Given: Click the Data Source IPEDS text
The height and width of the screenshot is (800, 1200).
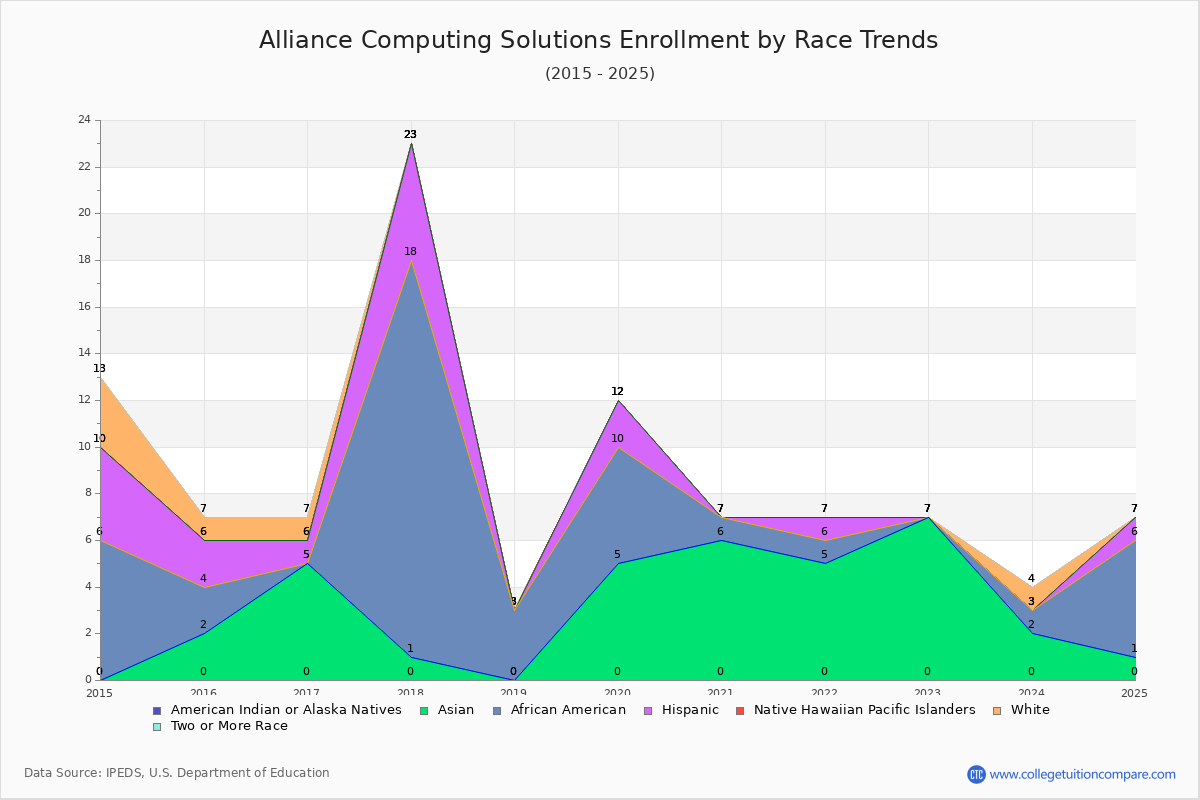Looking at the screenshot, I should pyautogui.click(x=177, y=773).
